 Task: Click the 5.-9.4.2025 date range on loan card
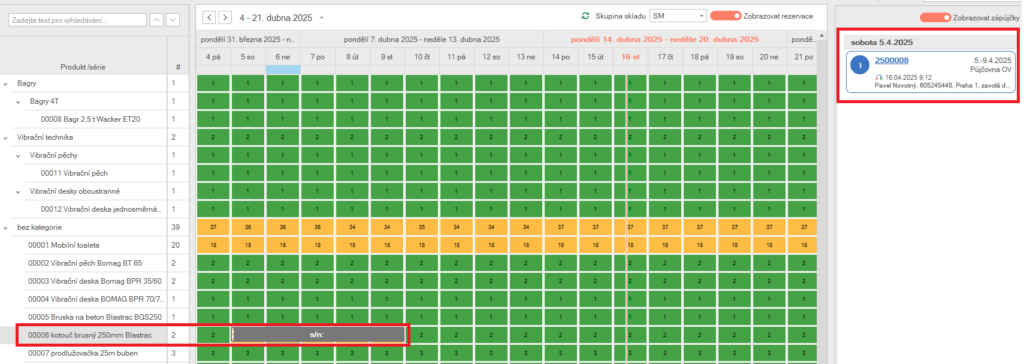(x=992, y=60)
